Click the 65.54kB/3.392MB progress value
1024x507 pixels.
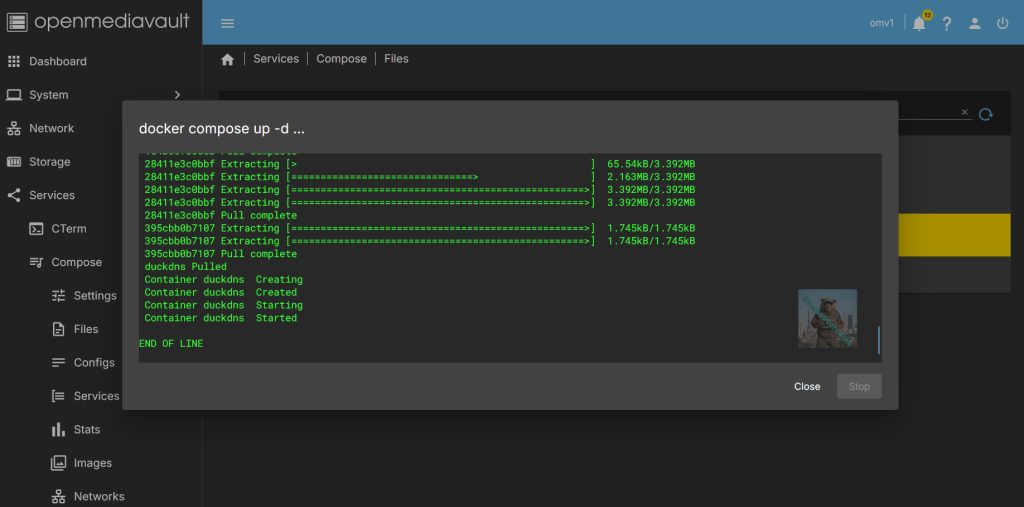click(651, 163)
